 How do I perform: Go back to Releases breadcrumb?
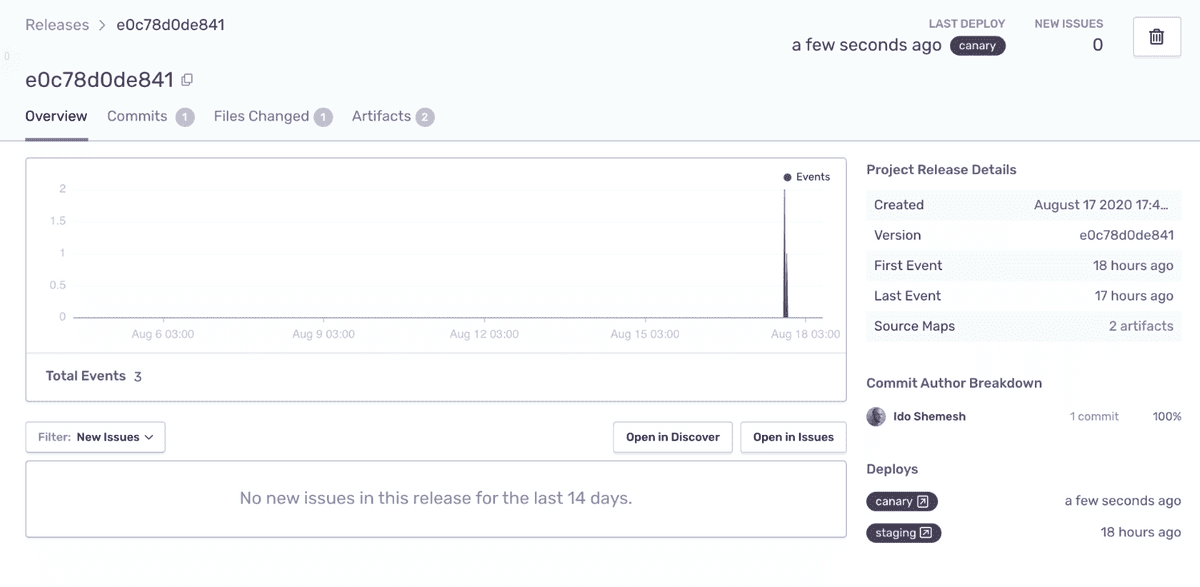[x=57, y=25]
